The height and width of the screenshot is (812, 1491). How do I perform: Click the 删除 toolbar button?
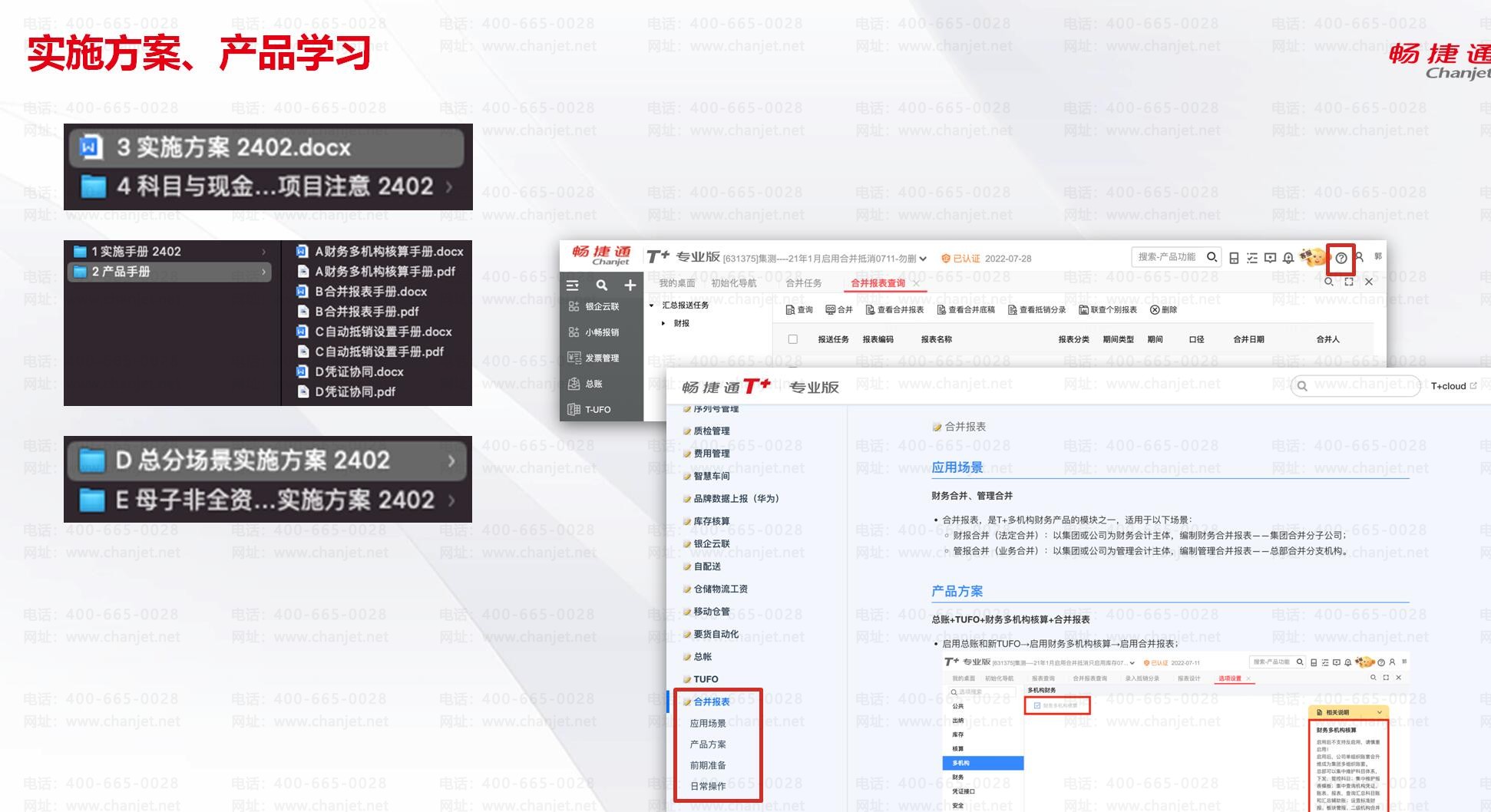(x=1163, y=310)
